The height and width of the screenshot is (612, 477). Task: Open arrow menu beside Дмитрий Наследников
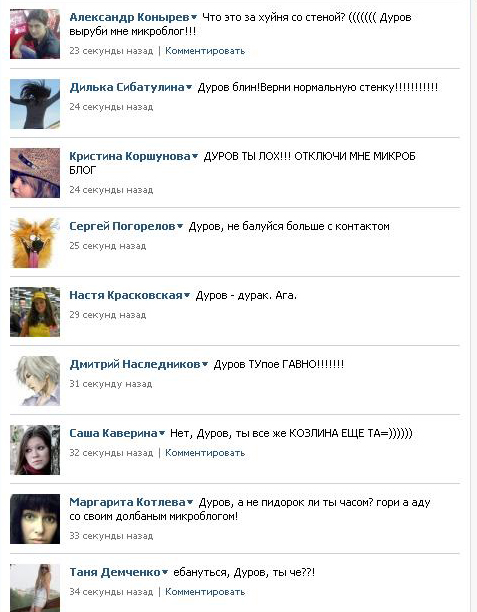point(205,365)
